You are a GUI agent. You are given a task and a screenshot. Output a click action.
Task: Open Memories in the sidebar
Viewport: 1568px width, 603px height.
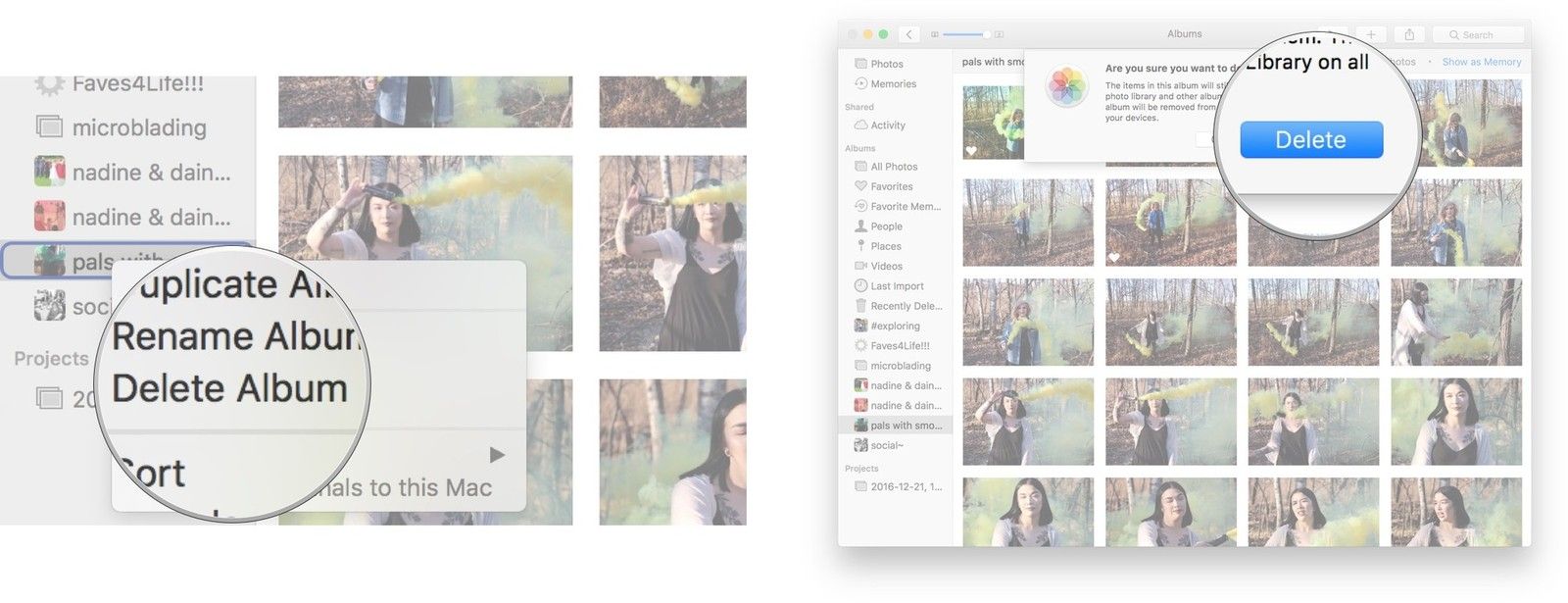(x=893, y=84)
